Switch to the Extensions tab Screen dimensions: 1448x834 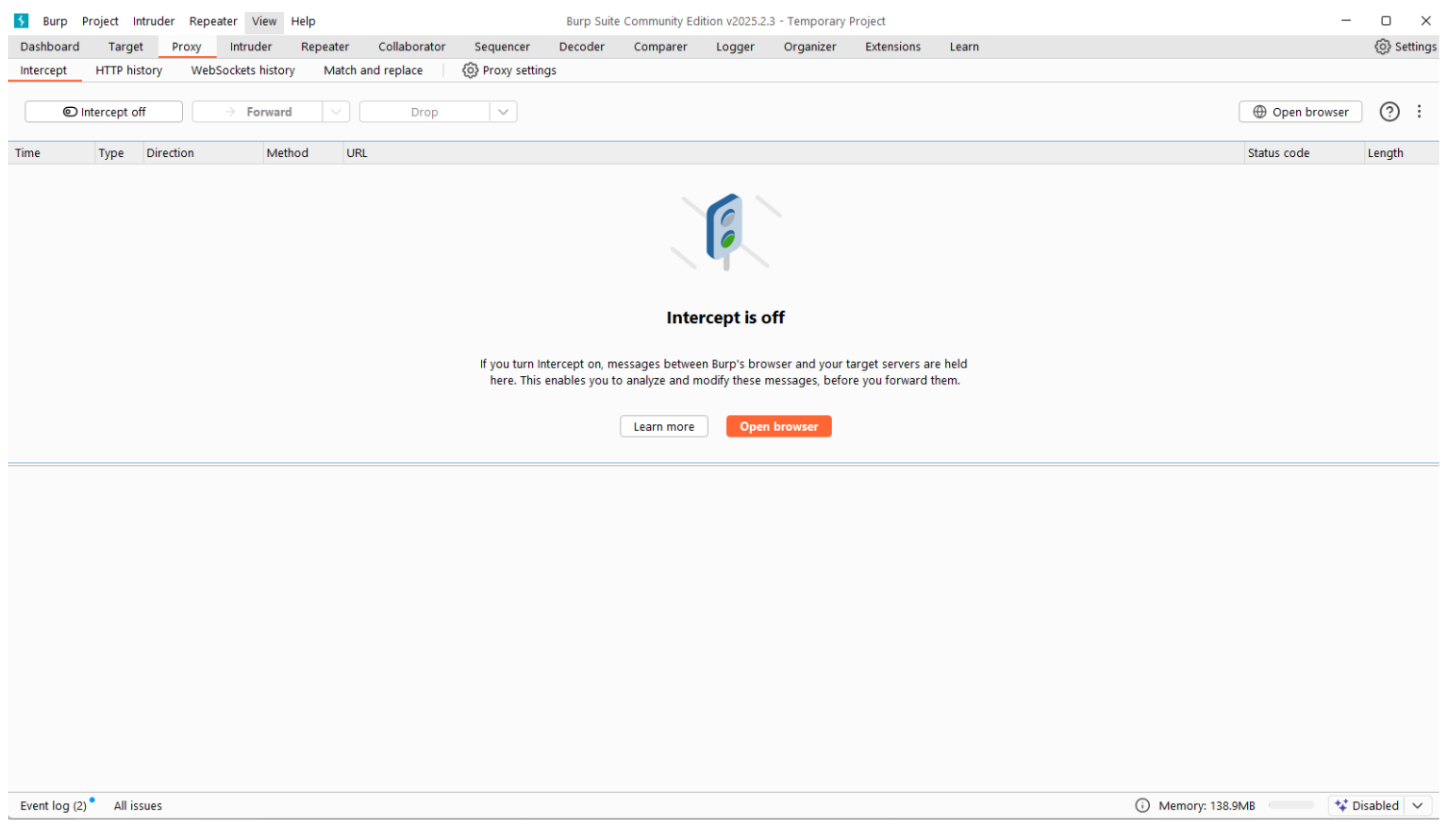pyautogui.click(x=893, y=46)
